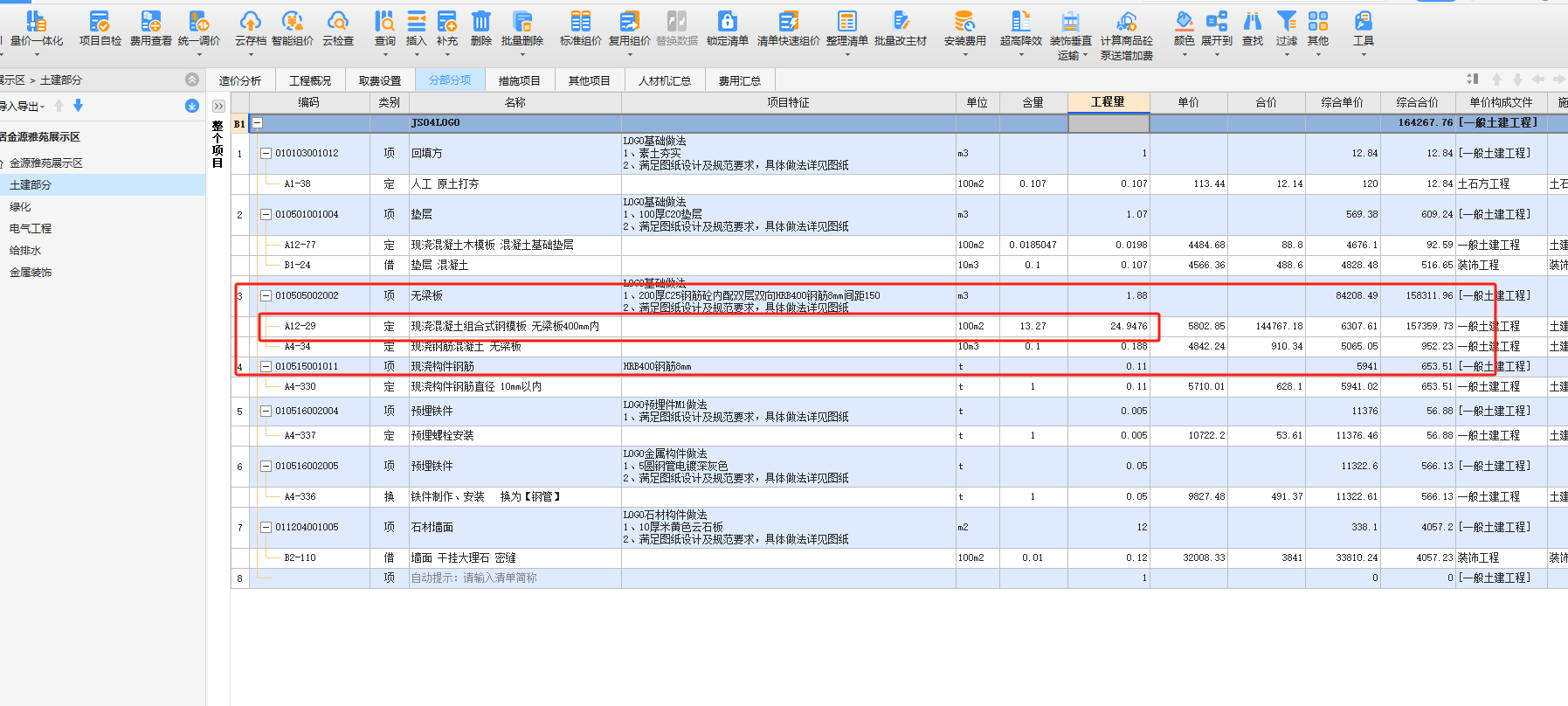Collapse the row 010505002002 无梁板
The image size is (1568, 706).
point(266,295)
